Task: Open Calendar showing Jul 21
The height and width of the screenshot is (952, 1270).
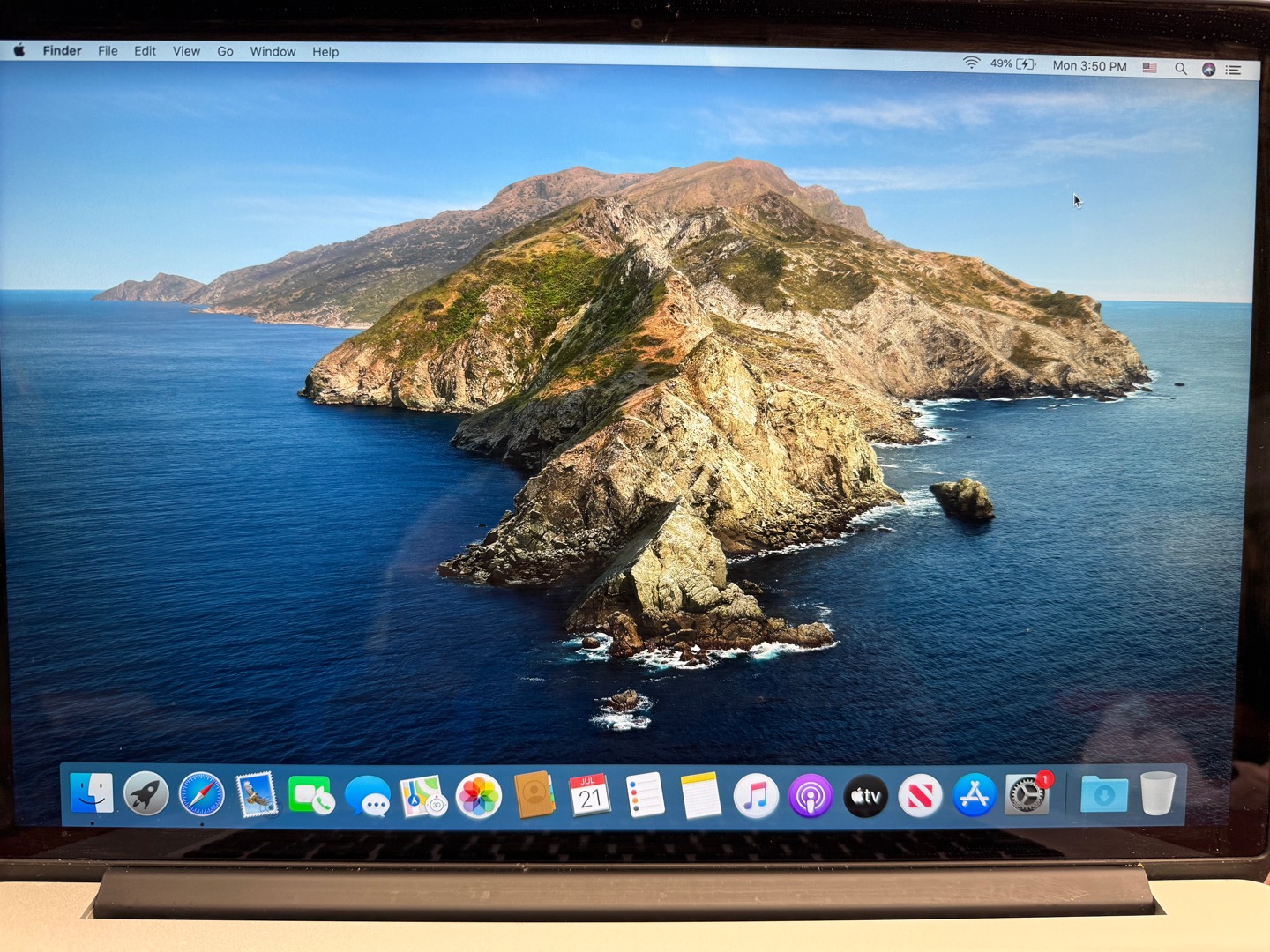Action: 589,796
